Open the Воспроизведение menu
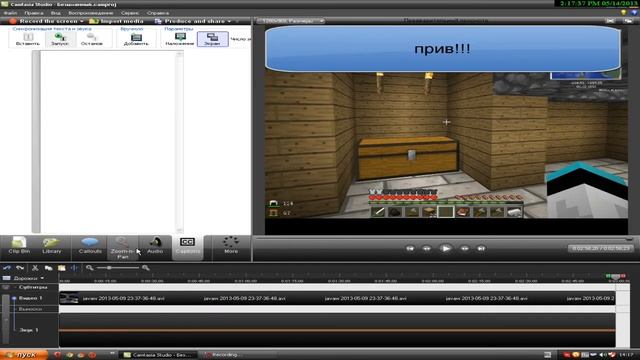Image resolution: width=640 pixels, height=360 pixels. coord(91,13)
